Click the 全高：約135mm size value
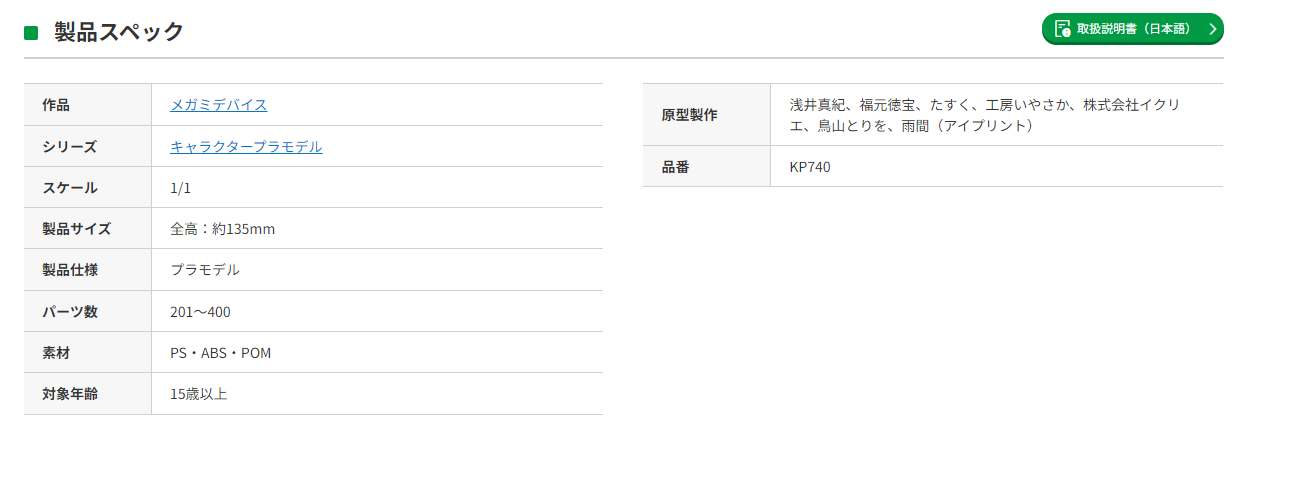Viewport: 1294px width, 478px height. tap(222, 229)
